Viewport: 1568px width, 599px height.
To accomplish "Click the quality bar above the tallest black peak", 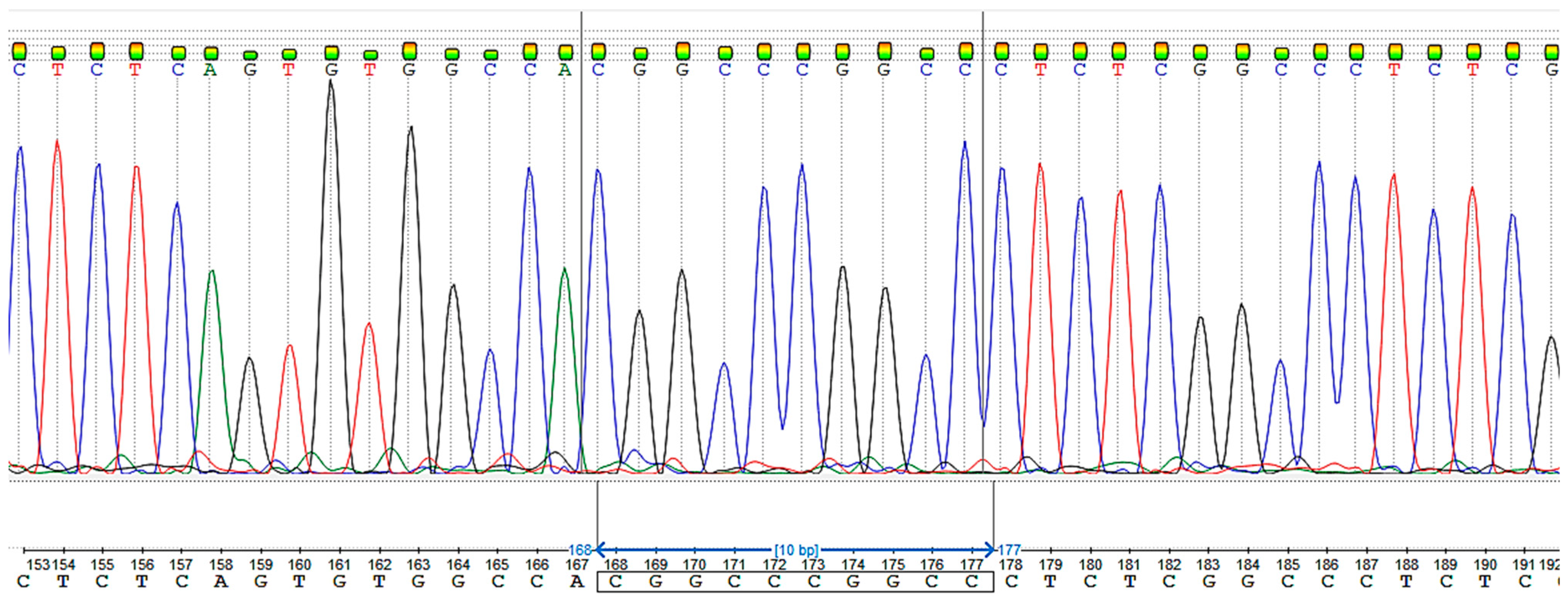I will 331,53.
